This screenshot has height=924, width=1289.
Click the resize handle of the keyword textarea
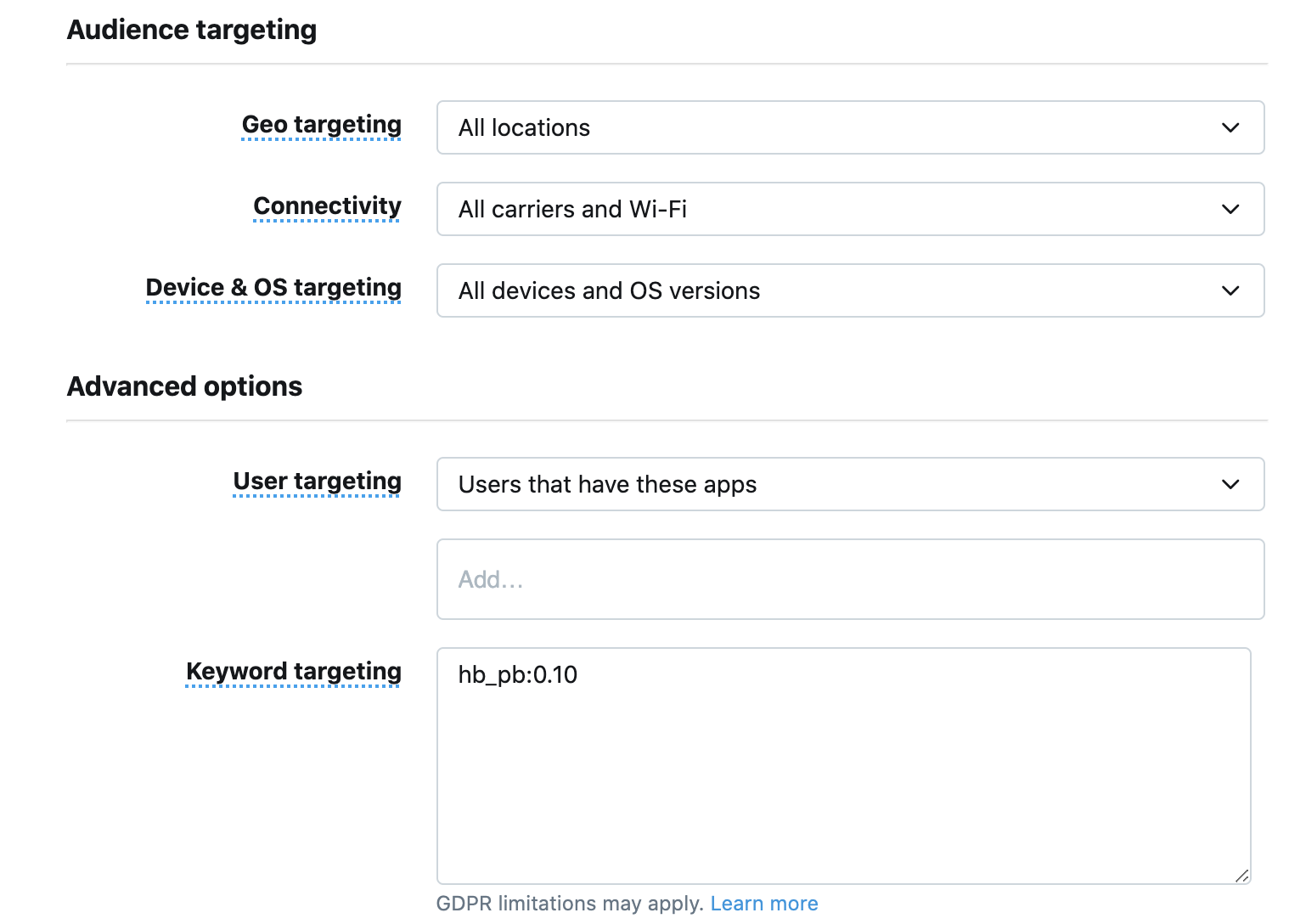tap(1242, 876)
